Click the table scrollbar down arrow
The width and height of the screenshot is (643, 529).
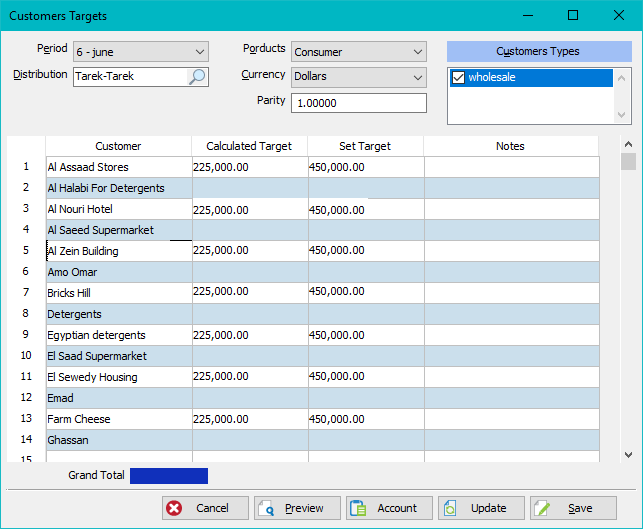[628, 454]
